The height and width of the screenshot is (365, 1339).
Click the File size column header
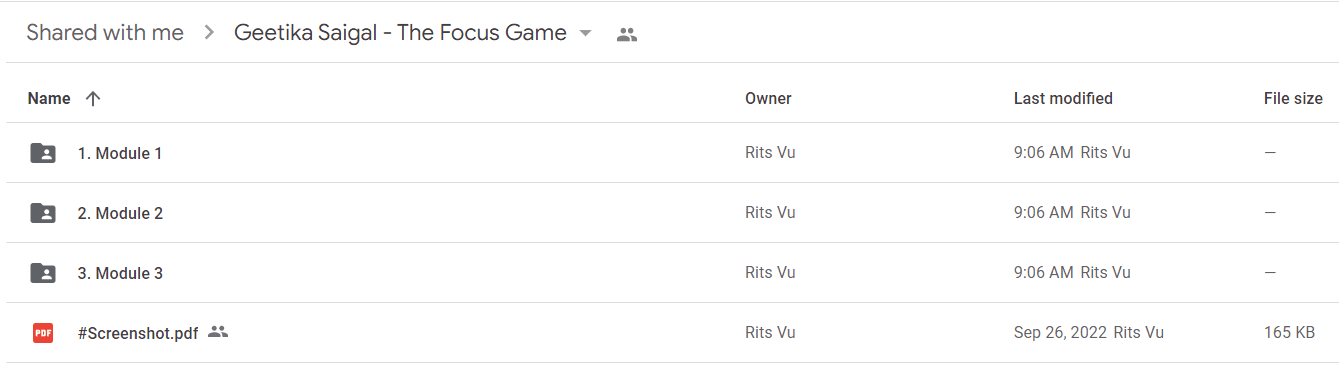pos(1293,98)
